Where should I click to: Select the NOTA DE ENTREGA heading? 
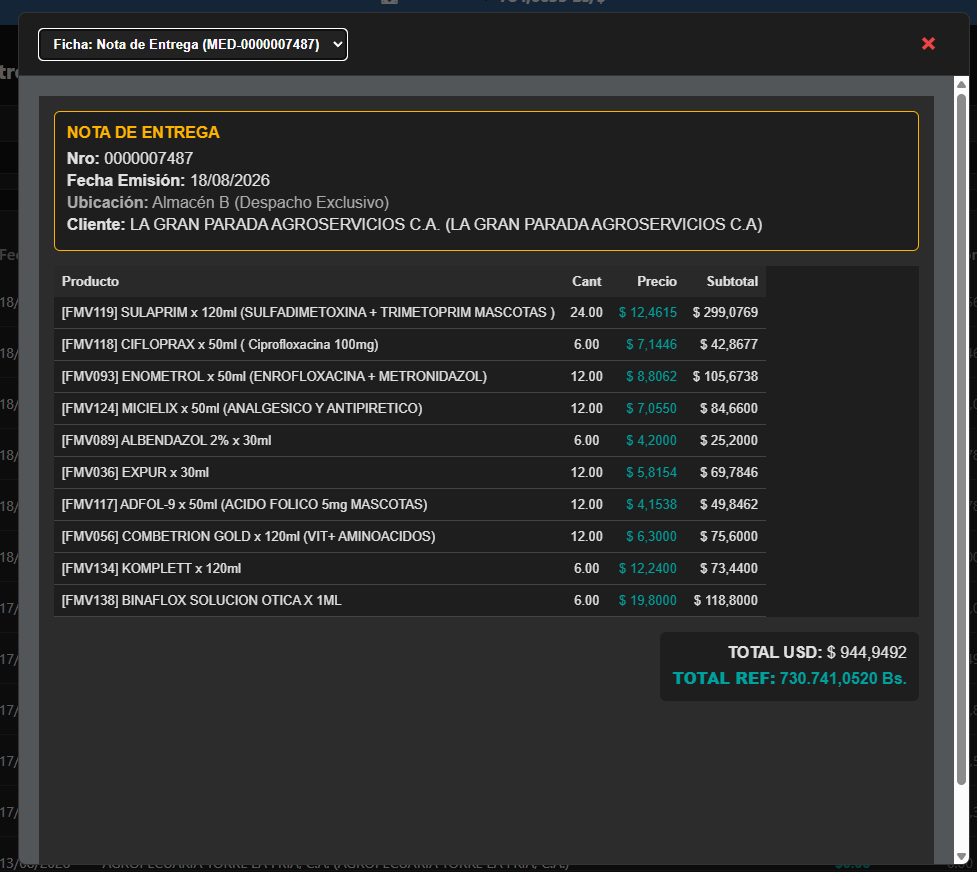tap(143, 132)
